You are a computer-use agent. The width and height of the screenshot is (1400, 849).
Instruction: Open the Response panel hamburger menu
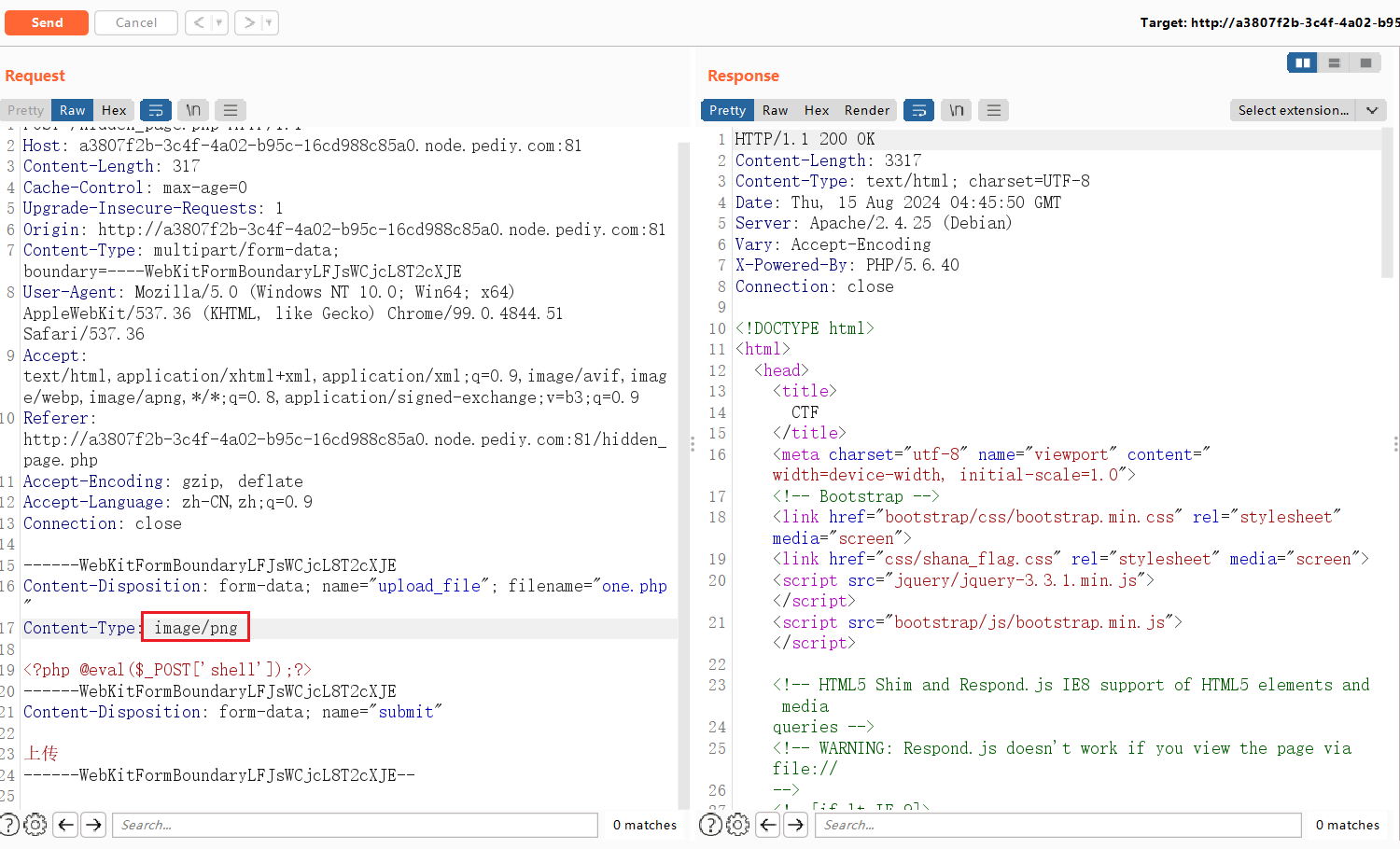click(x=994, y=110)
